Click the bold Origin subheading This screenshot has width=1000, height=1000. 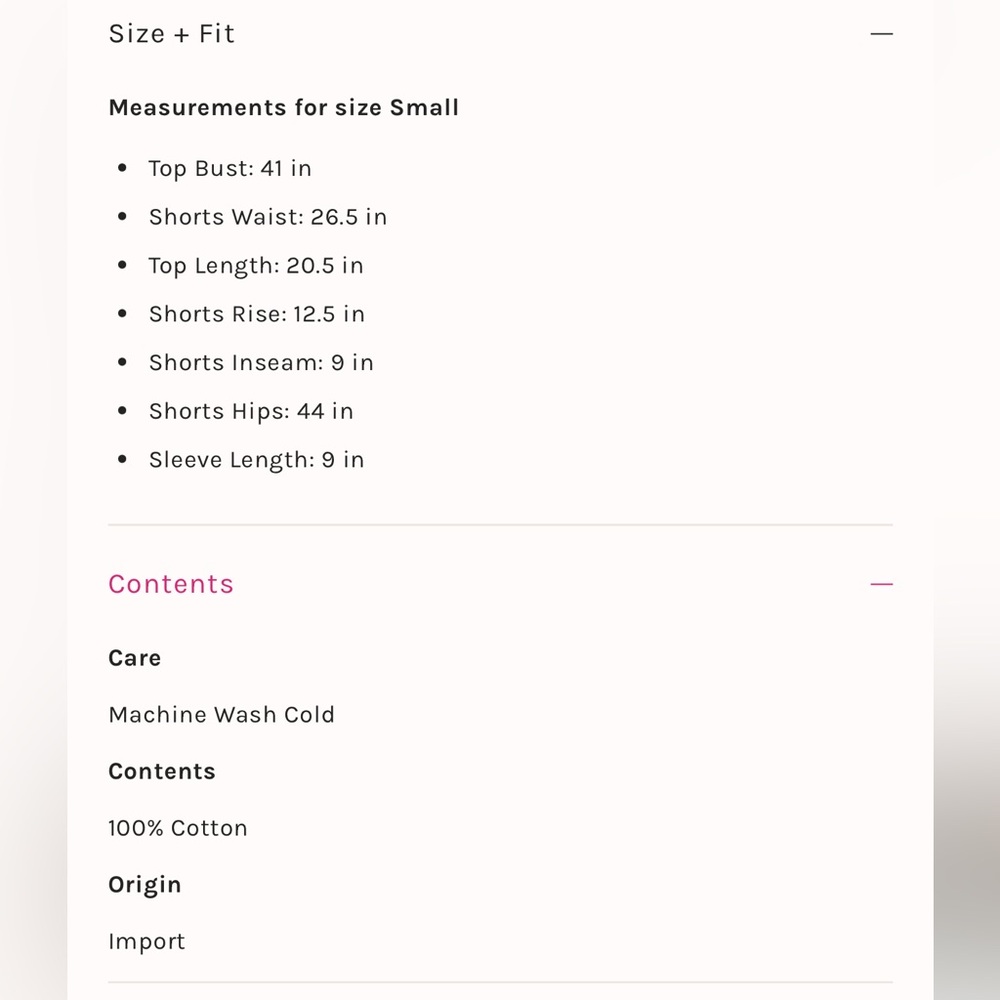point(145,885)
